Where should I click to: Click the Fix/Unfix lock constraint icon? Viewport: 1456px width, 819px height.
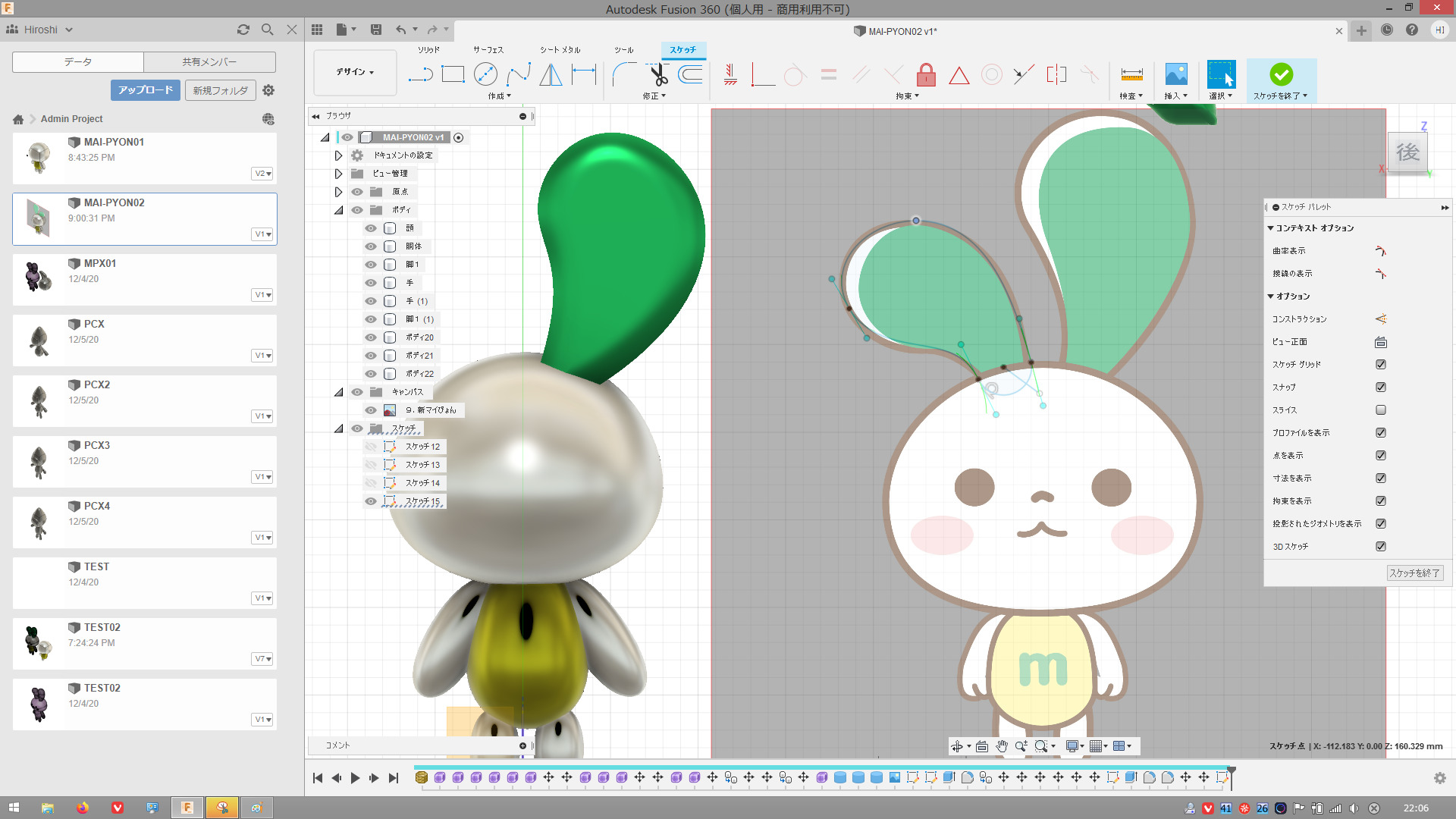tap(926, 74)
